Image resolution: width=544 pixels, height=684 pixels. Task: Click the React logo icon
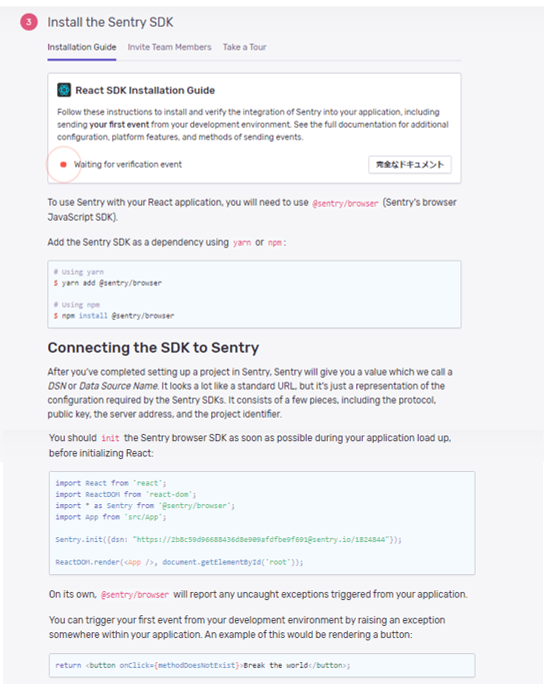(x=64, y=90)
